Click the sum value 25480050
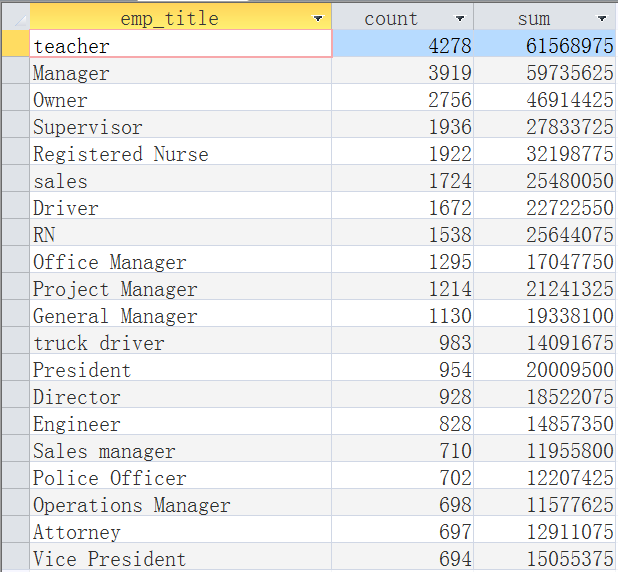618x572 pixels. click(570, 181)
